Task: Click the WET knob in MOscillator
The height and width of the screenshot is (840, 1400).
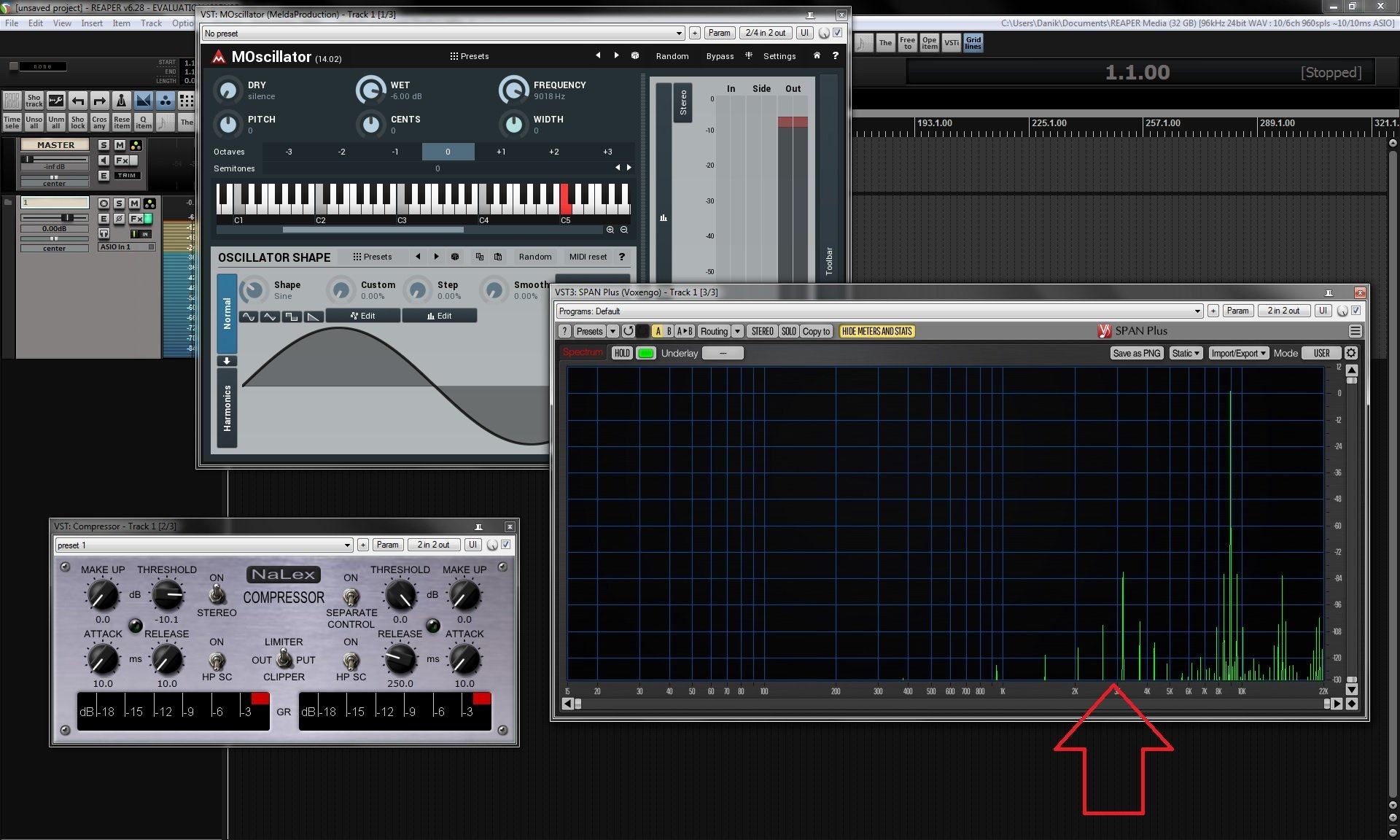Action: [370, 90]
